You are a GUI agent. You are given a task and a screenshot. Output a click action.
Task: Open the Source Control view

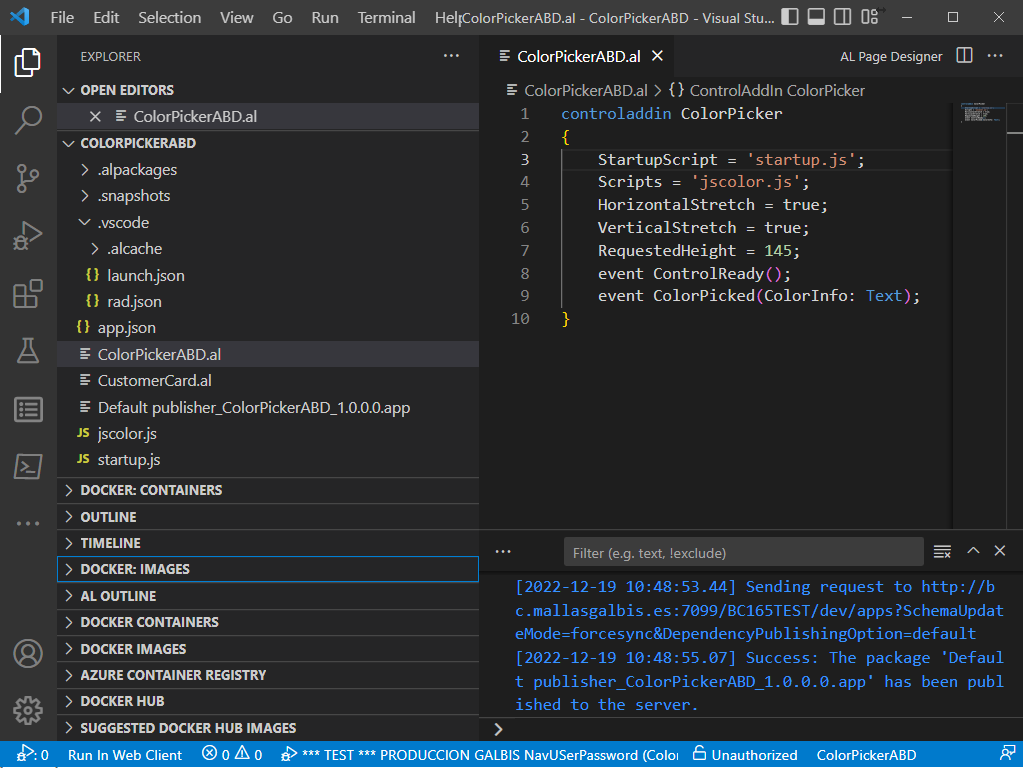click(27, 178)
